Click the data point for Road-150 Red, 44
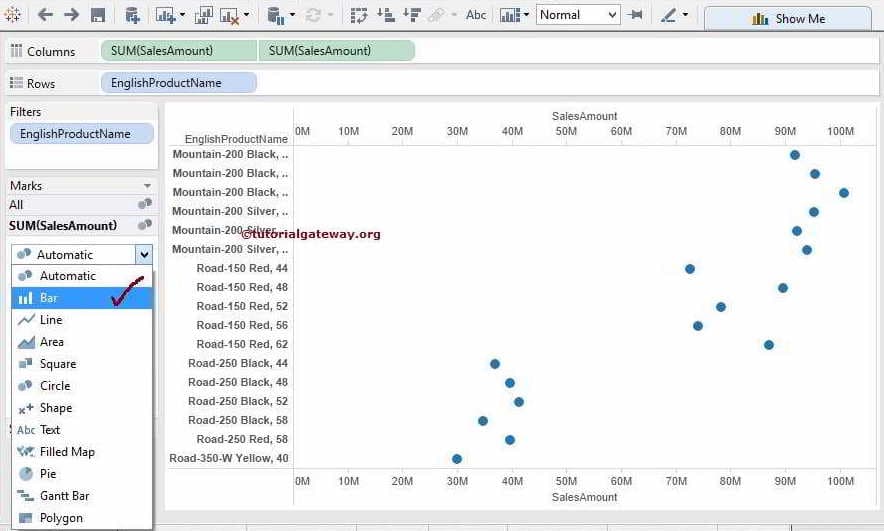 (x=690, y=269)
